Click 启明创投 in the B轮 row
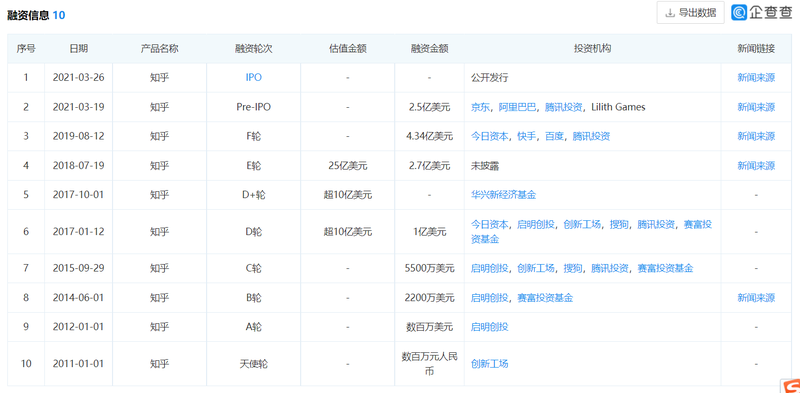The image size is (800, 393). pyautogui.click(x=490, y=298)
